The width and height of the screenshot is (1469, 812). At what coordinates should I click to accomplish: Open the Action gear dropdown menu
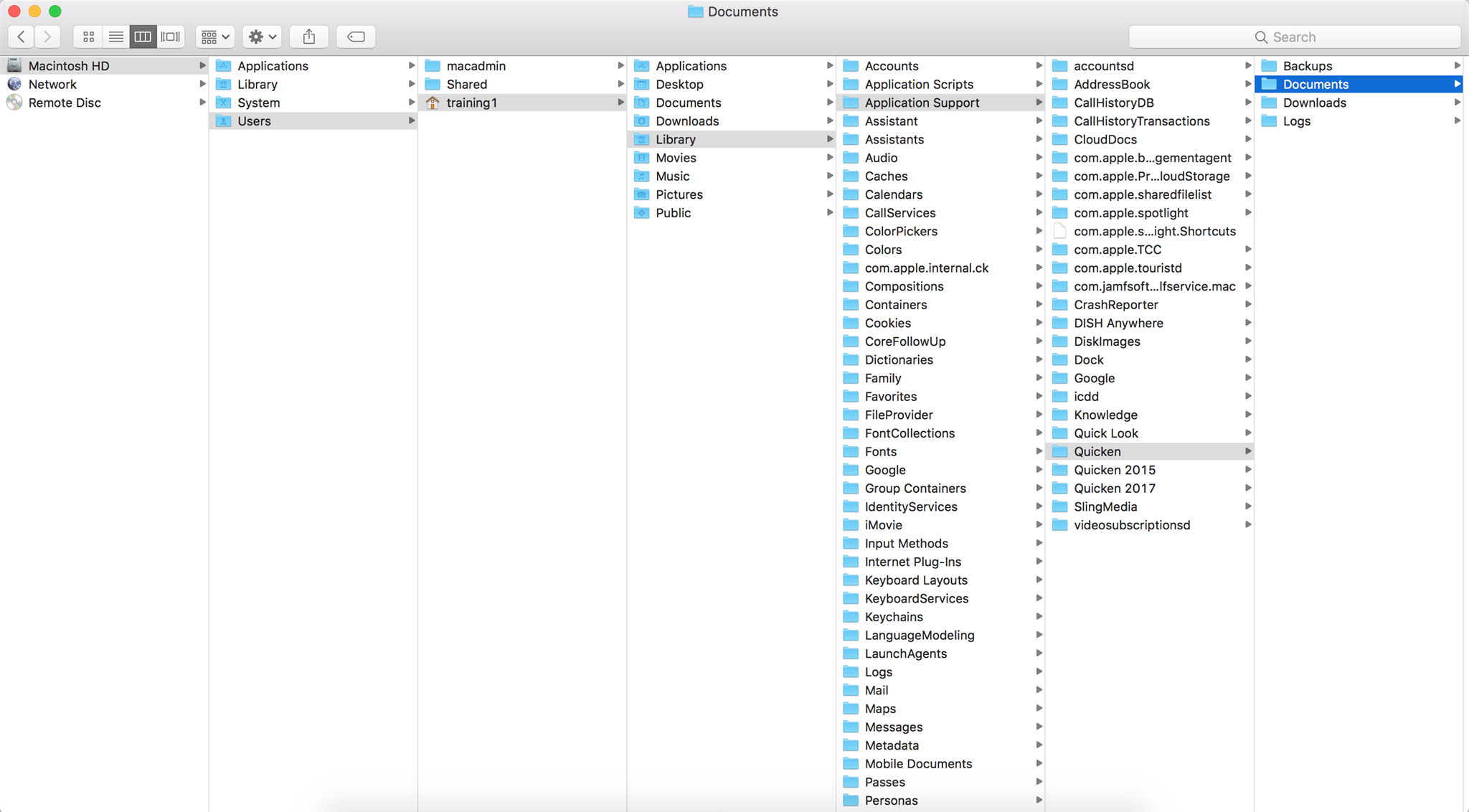point(262,37)
